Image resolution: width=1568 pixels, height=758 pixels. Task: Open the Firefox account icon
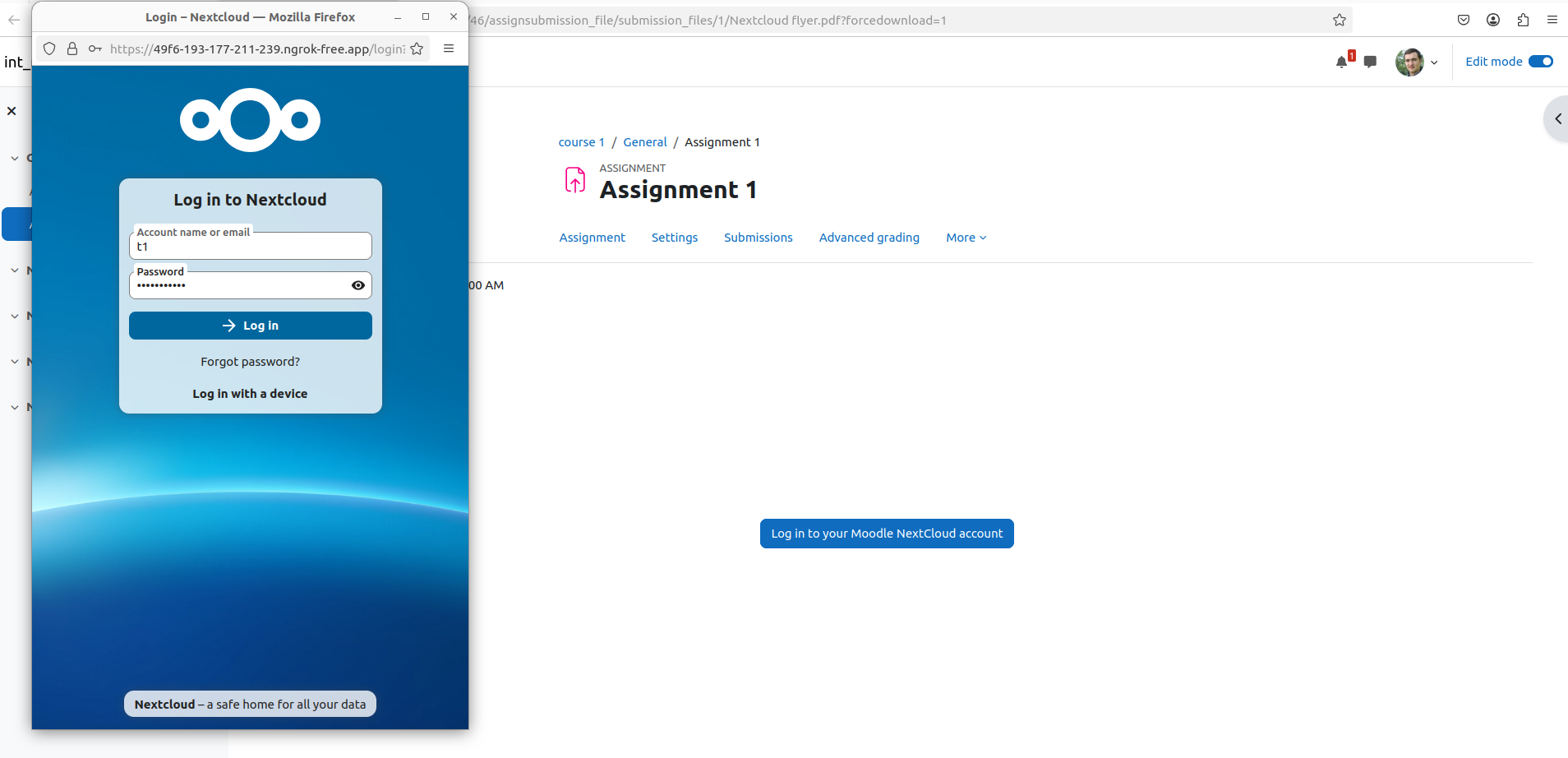(x=1493, y=20)
